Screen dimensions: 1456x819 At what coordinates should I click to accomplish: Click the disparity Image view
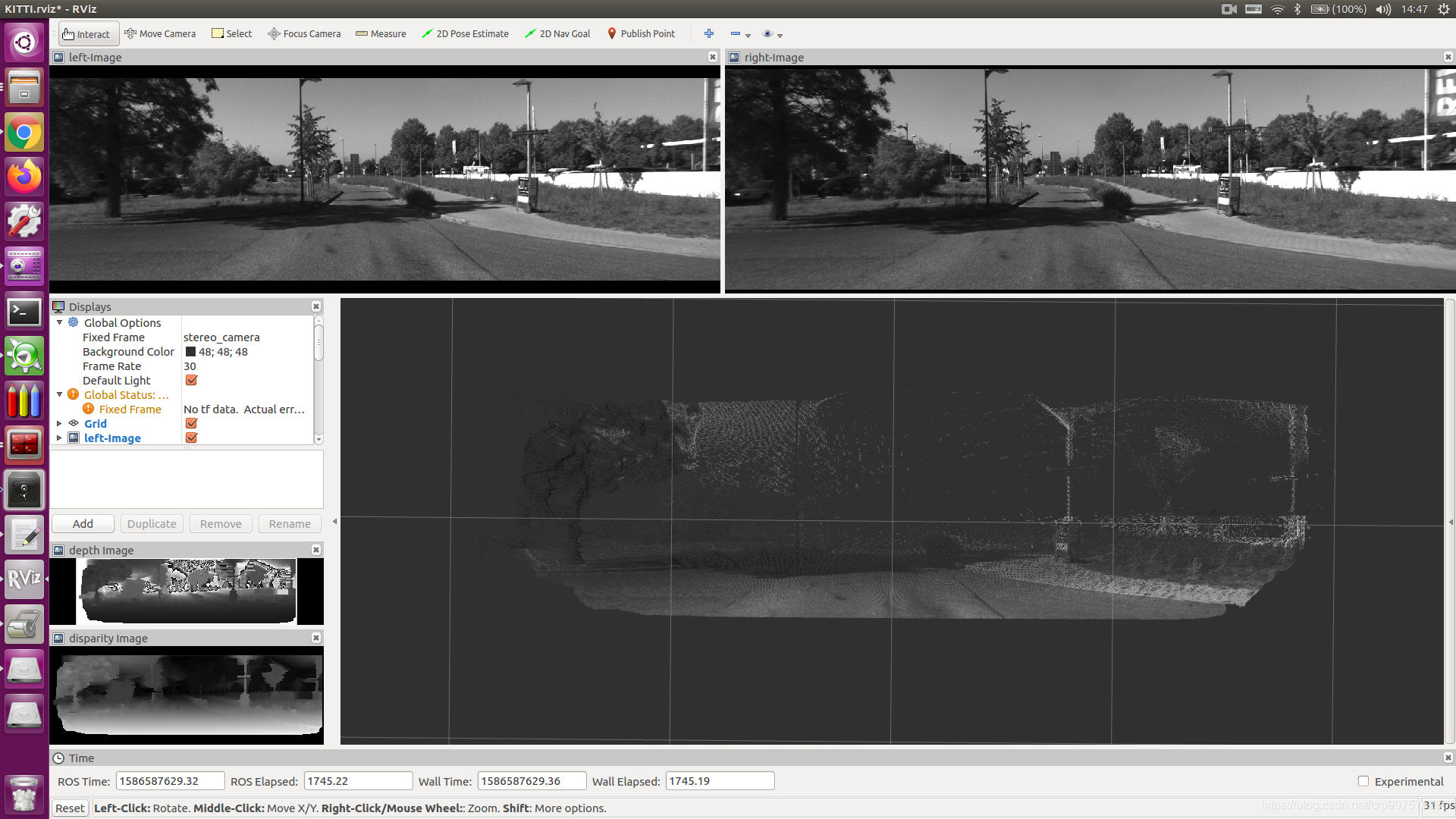pos(187,695)
